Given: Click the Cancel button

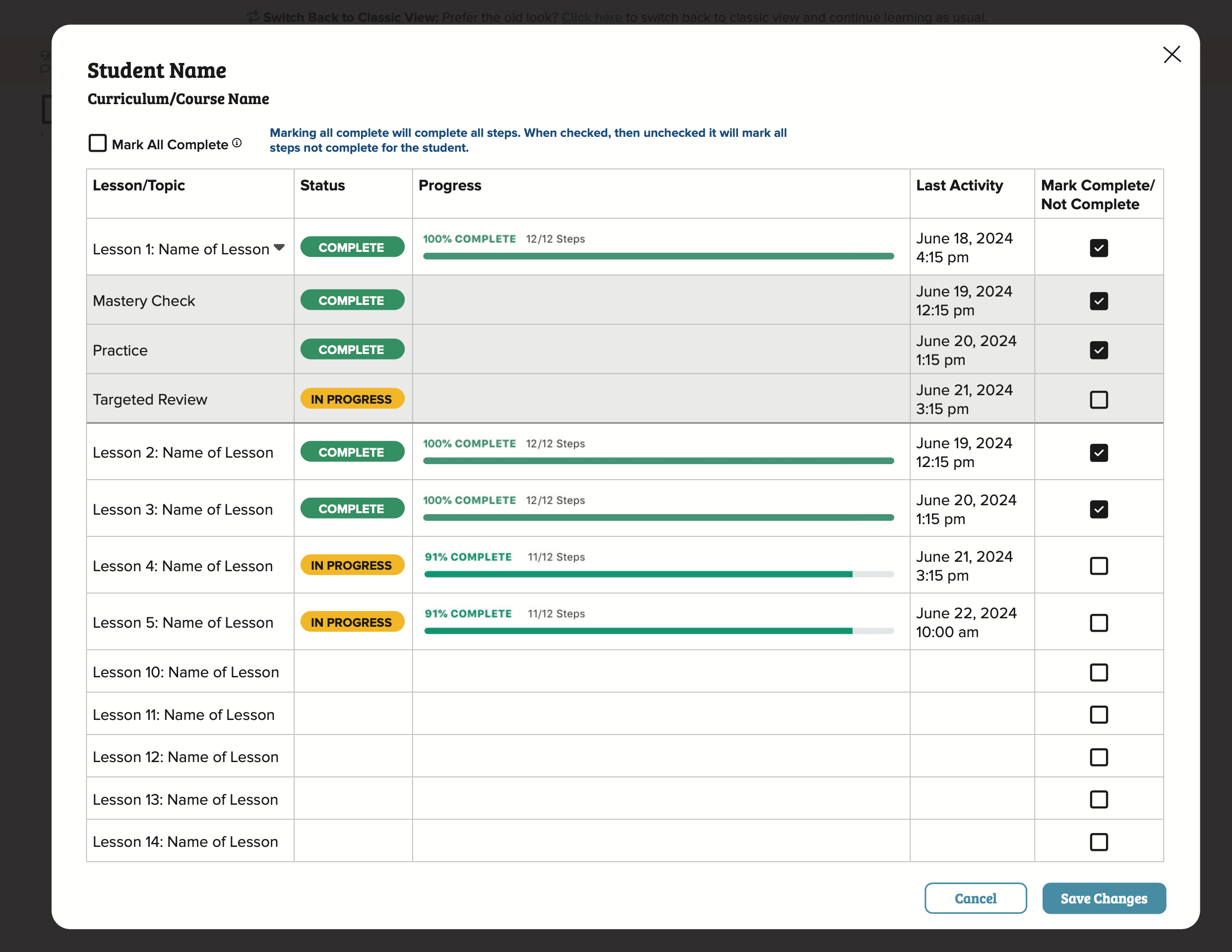Looking at the screenshot, I should coord(975,898).
